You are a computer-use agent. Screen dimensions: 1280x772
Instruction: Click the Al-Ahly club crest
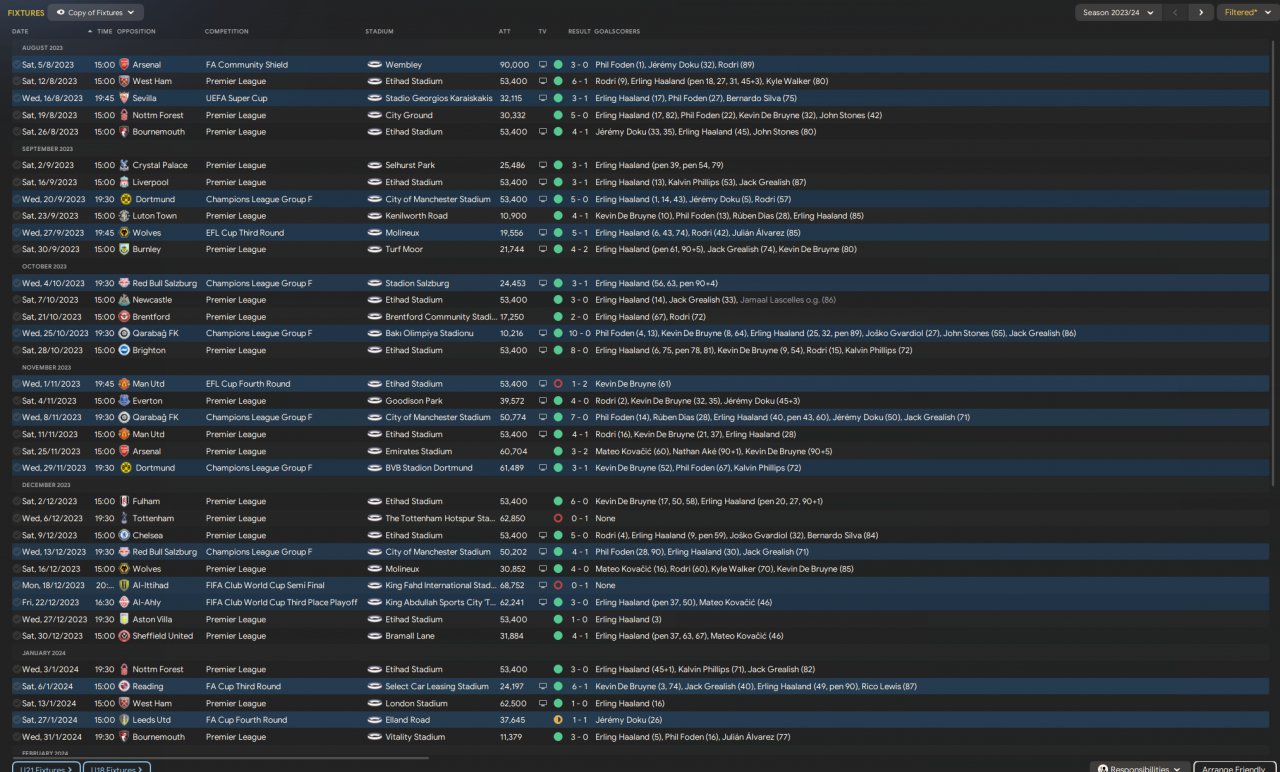[124, 602]
